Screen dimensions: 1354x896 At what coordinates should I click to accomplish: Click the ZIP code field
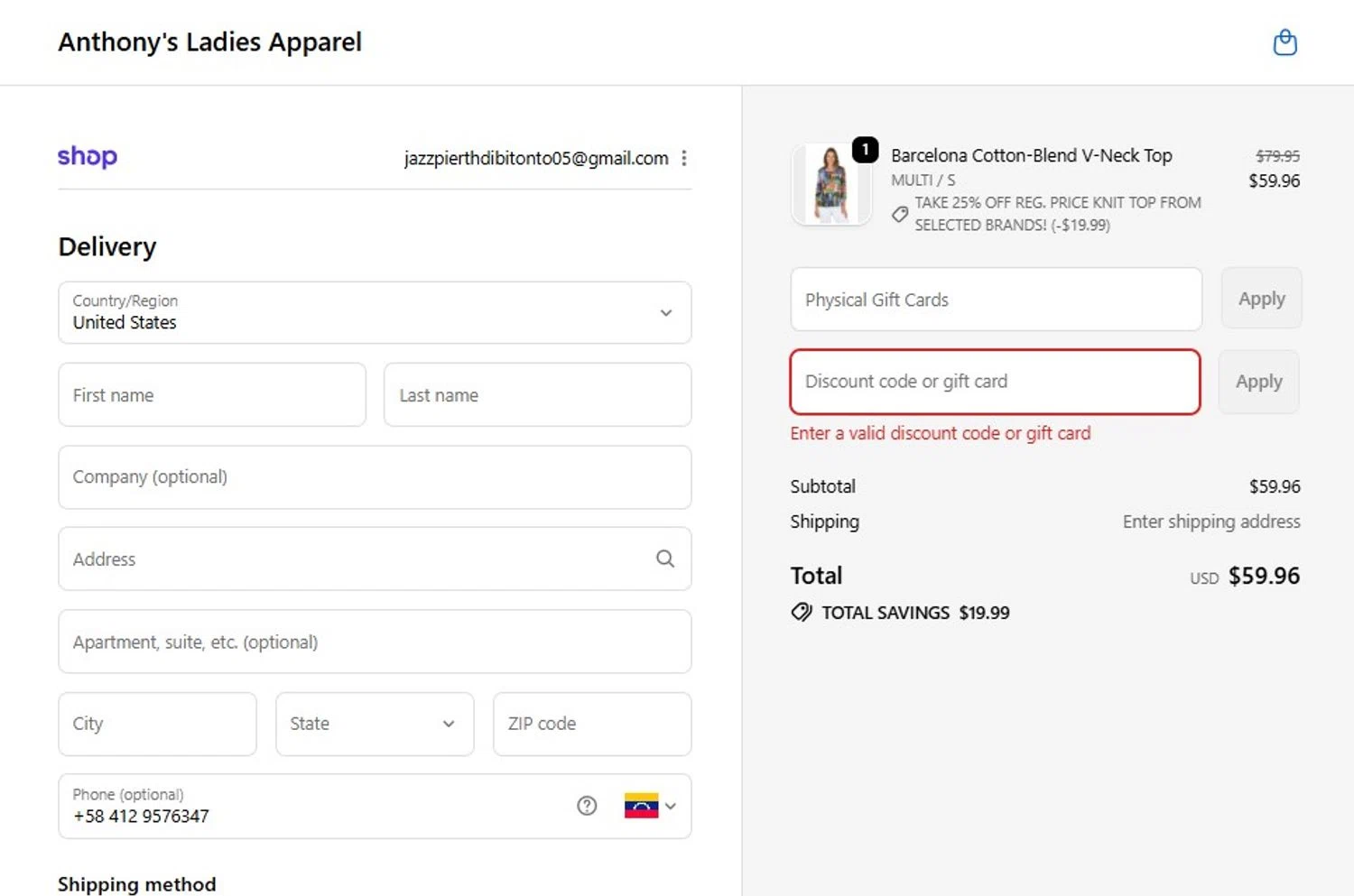pos(592,724)
